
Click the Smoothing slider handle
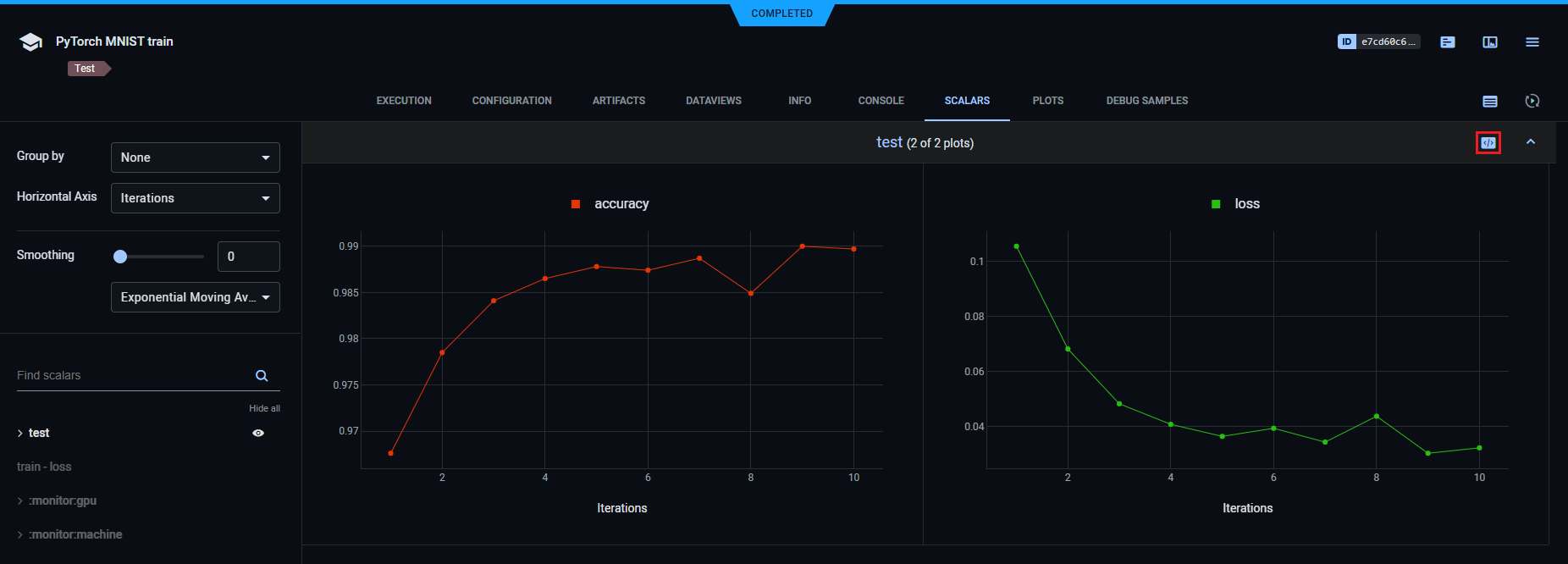coord(120,257)
